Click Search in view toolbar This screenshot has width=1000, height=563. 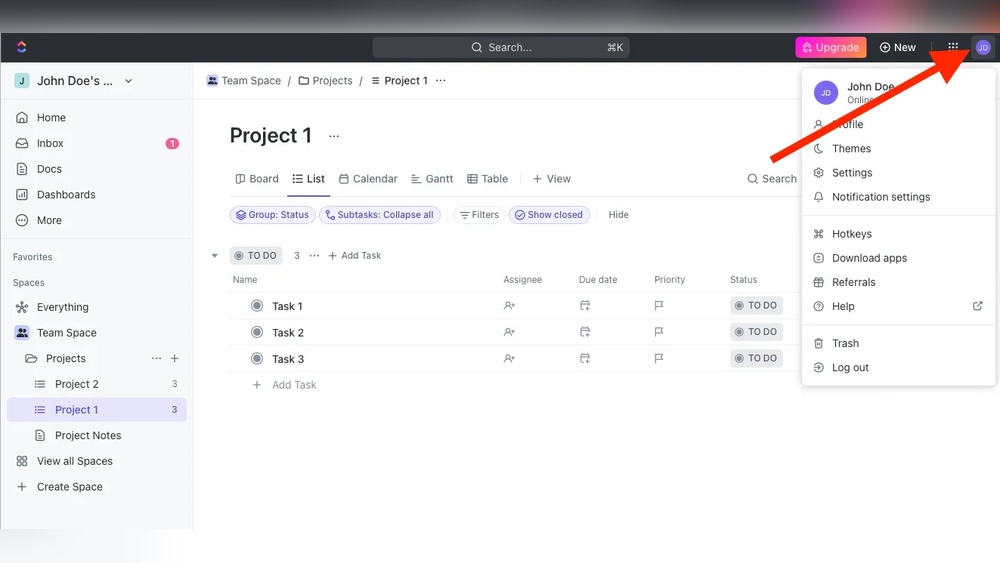point(772,179)
